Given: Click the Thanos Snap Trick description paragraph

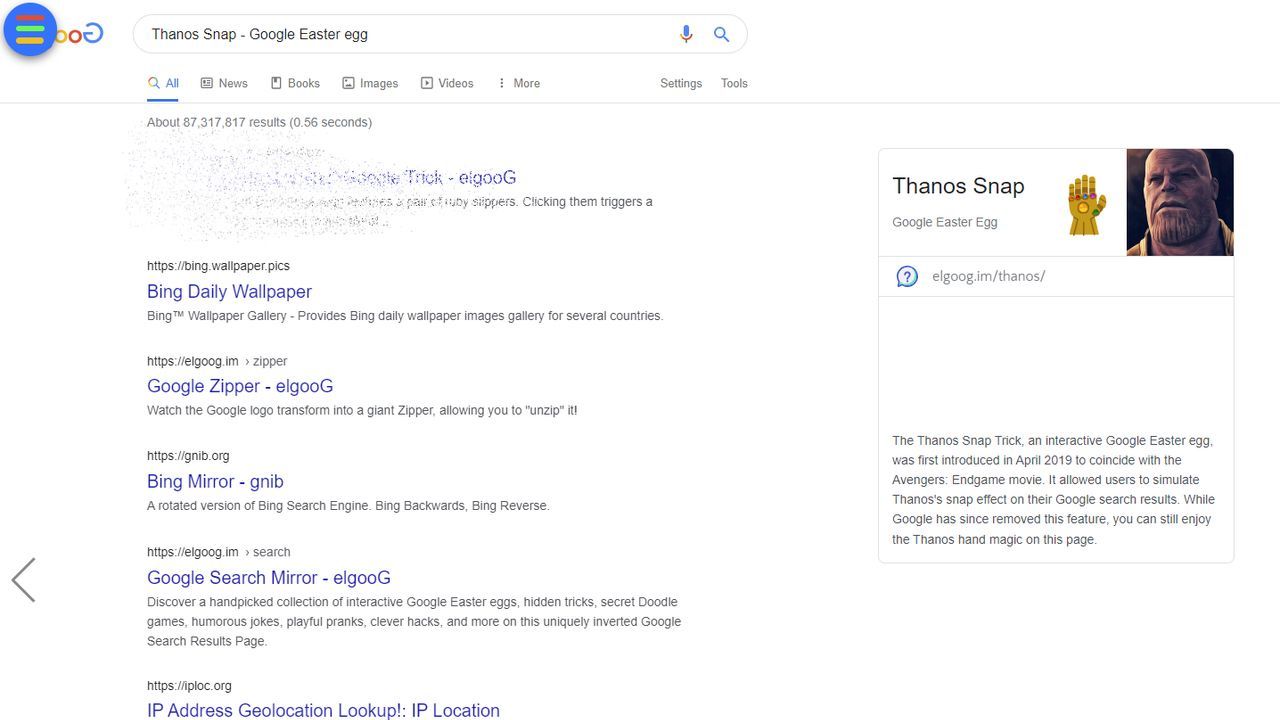Looking at the screenshot, I should click(x=1054, y=490).
